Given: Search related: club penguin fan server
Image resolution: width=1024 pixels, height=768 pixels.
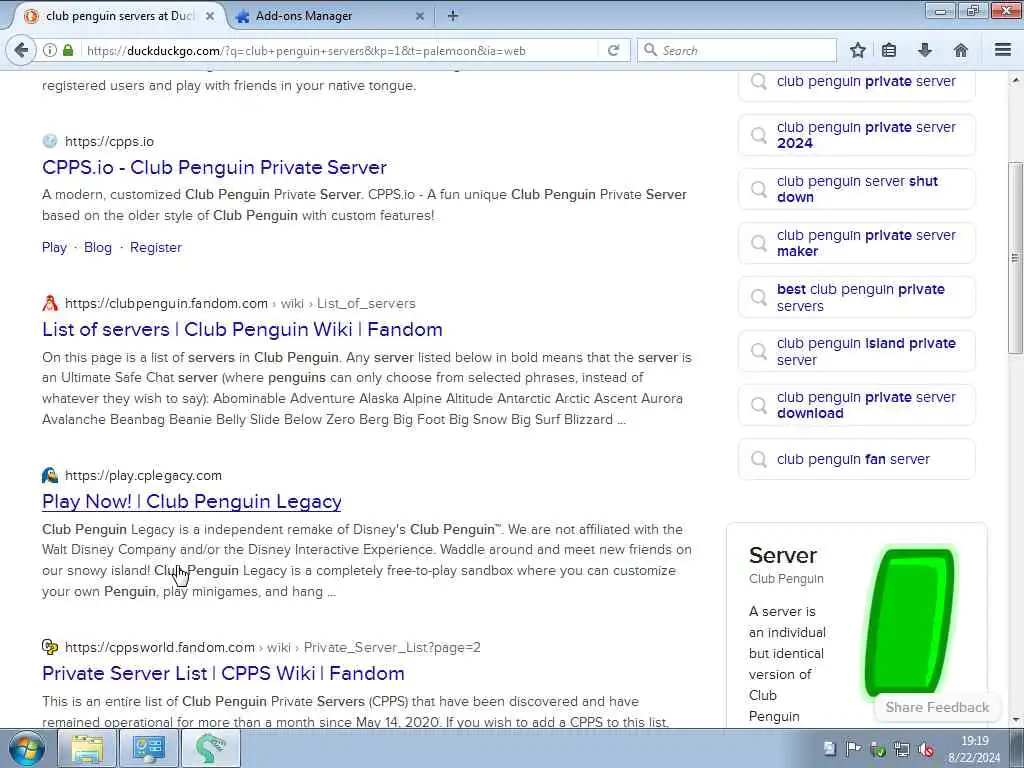Looking at the screenshot, I should click(857, 459).
